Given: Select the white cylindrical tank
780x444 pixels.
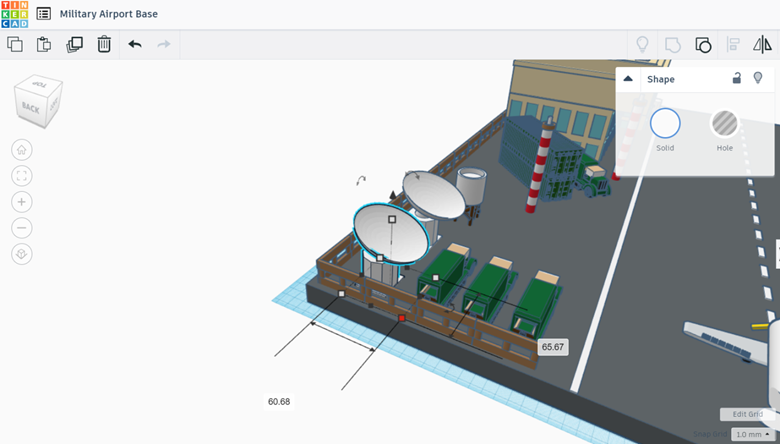Looking at the screenshot, I should coord(471,187).
